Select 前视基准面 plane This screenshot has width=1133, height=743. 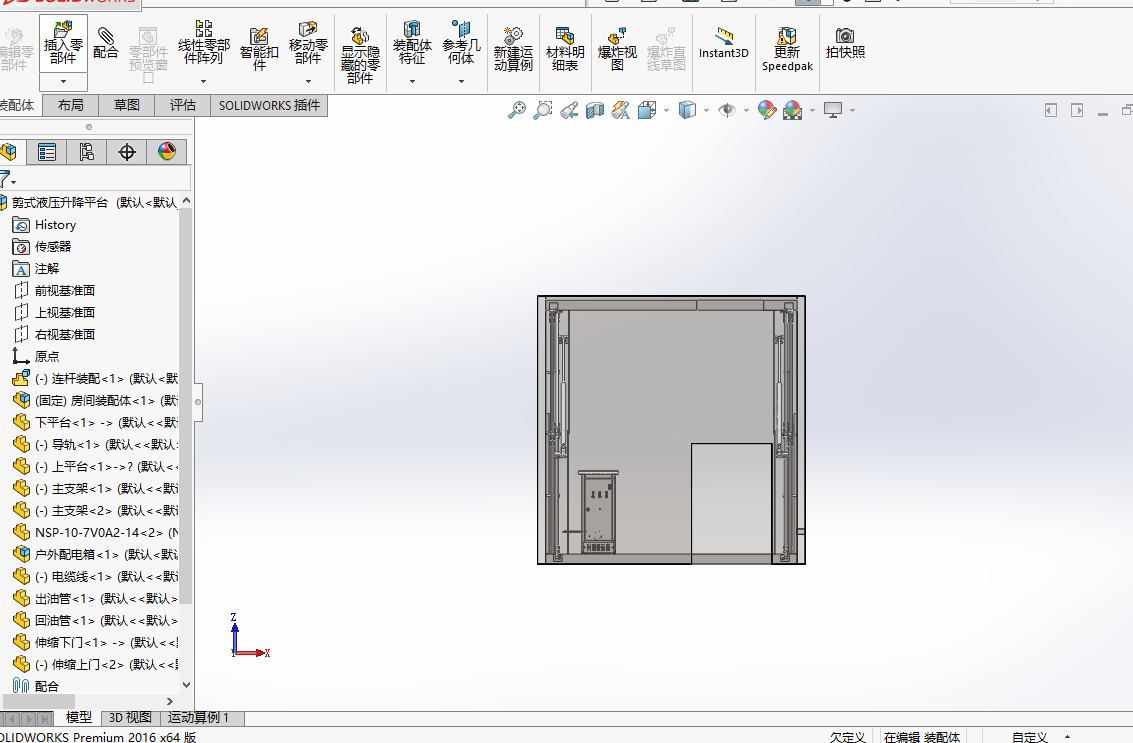(x=54, y=291)
